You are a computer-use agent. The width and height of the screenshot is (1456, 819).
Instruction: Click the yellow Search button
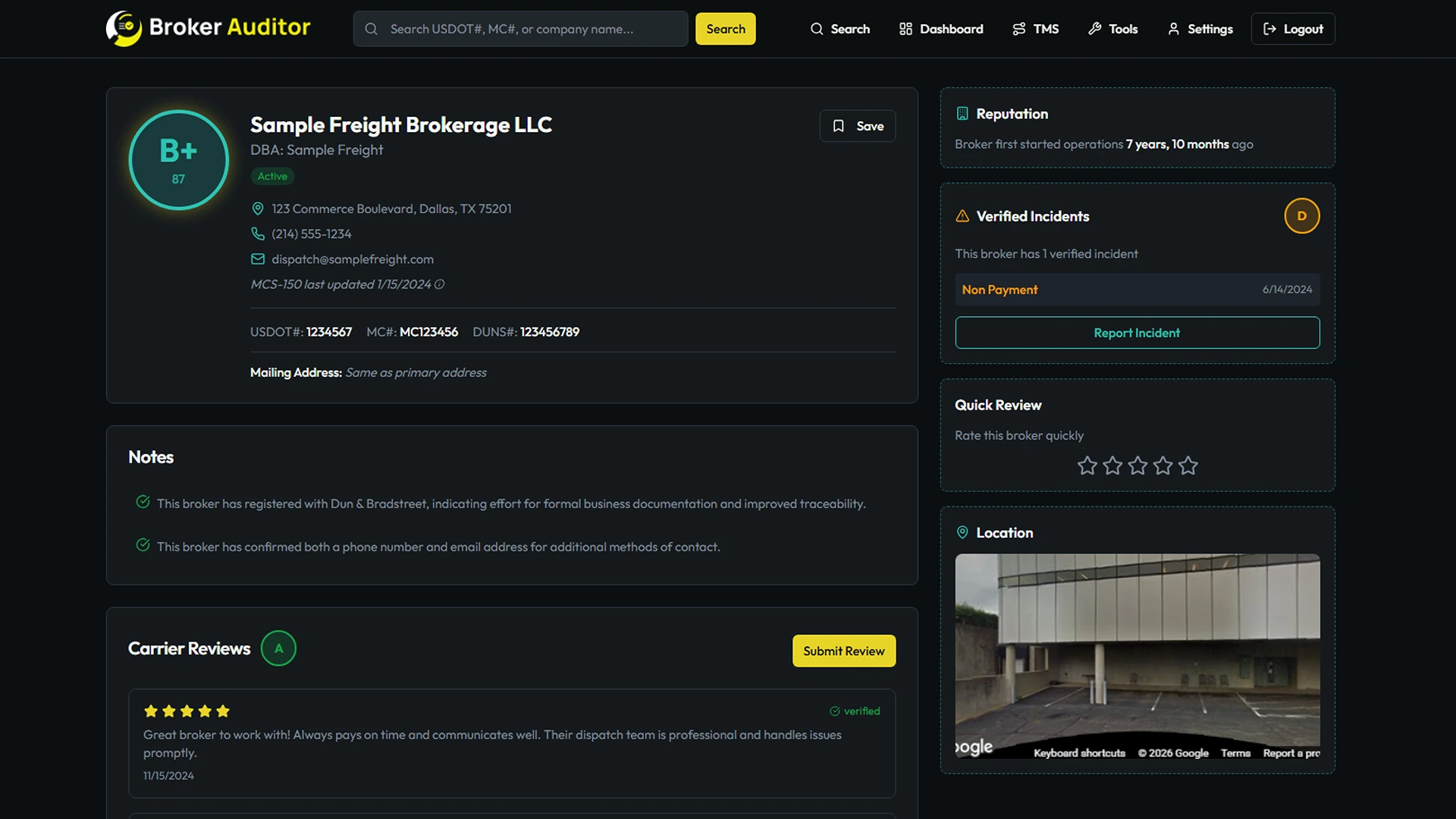coord(726,29)
